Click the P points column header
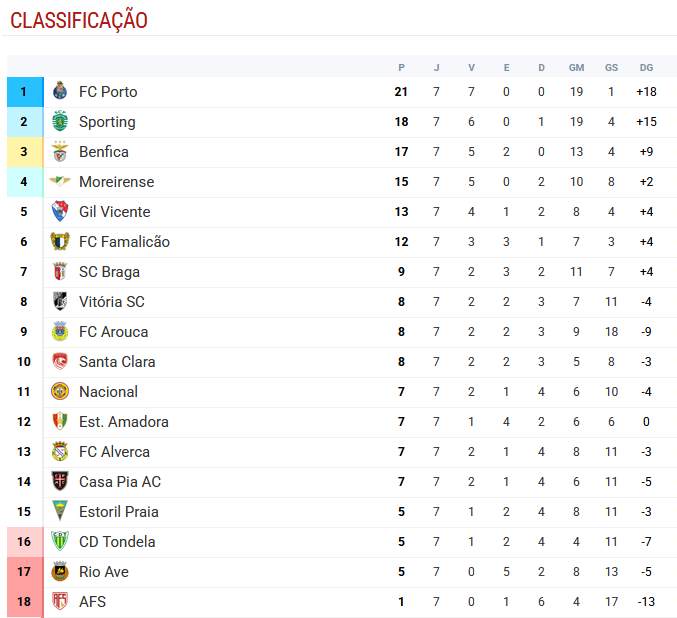677x618 pixels. click(401, 68)
